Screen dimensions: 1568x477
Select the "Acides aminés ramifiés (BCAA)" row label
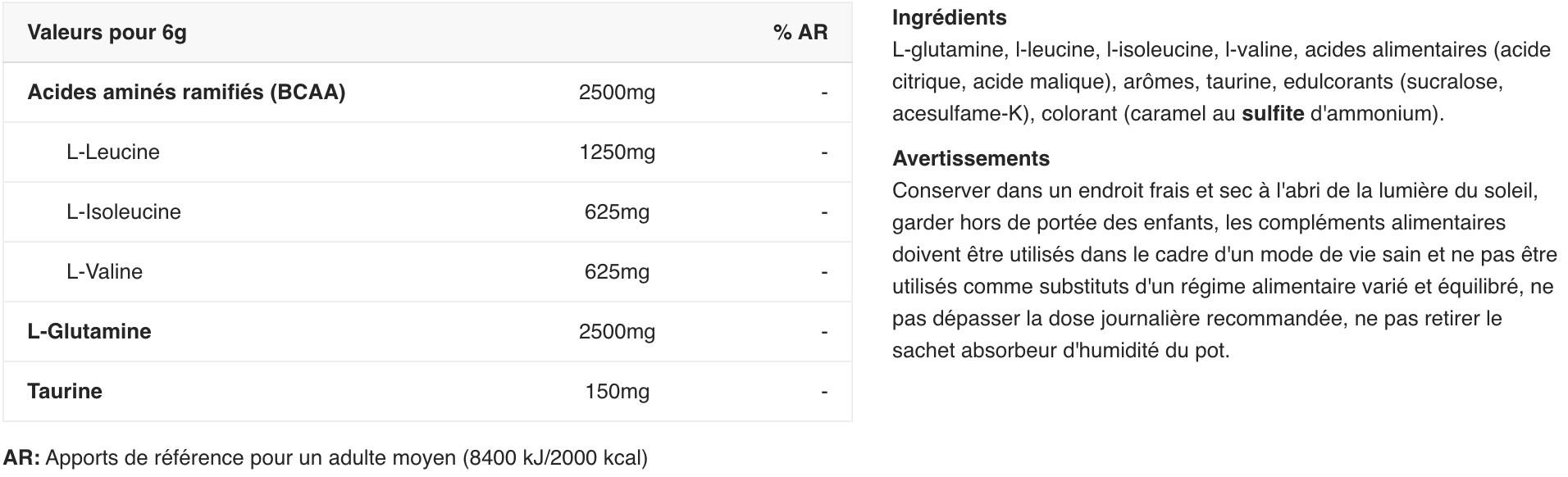(186, 92)
